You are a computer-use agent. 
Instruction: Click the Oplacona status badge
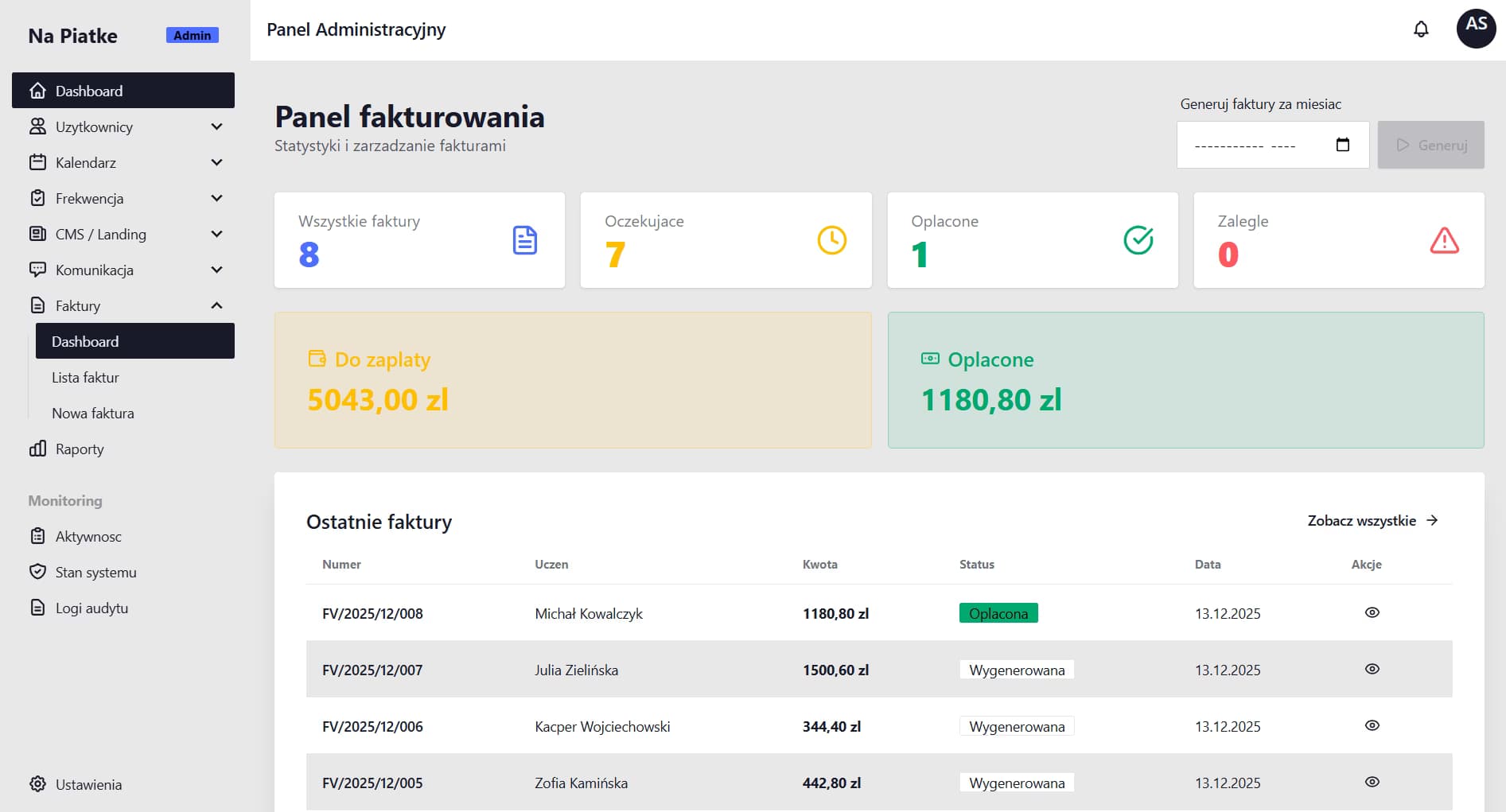click(998, 613)
